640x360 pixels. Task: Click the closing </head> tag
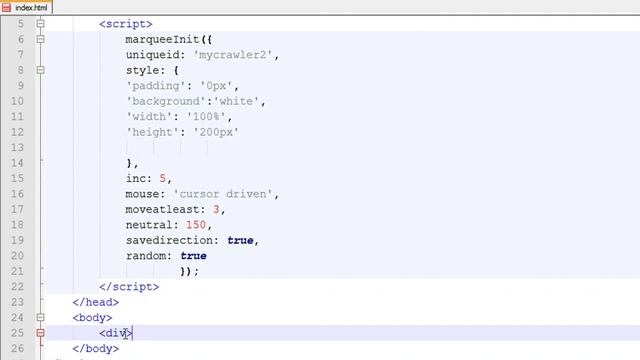tap(96, 302)
